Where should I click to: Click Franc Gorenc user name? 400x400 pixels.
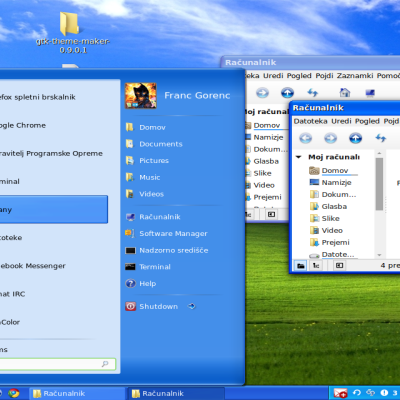[x=197, y=96]
